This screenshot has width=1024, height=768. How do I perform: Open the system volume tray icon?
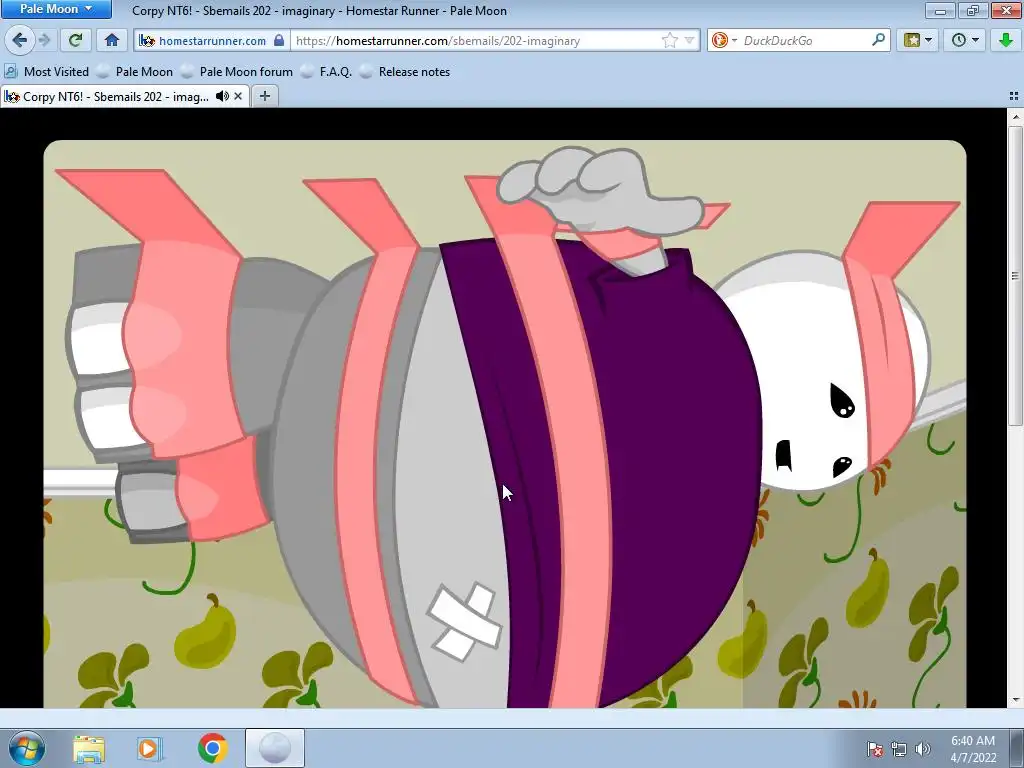click(x=922, y=748)
